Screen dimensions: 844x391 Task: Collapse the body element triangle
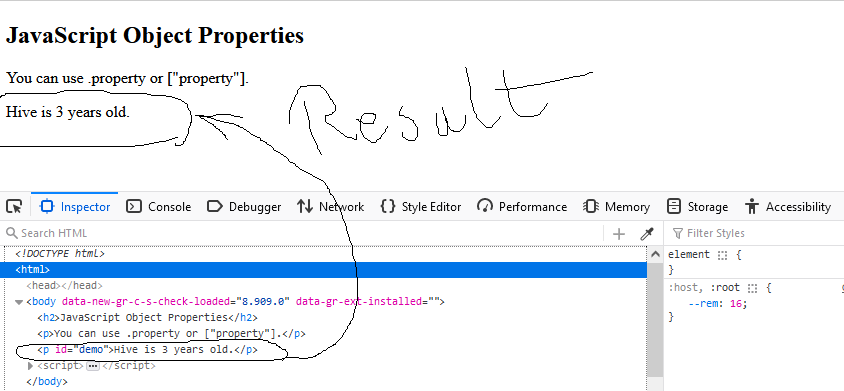click(19, 302)
